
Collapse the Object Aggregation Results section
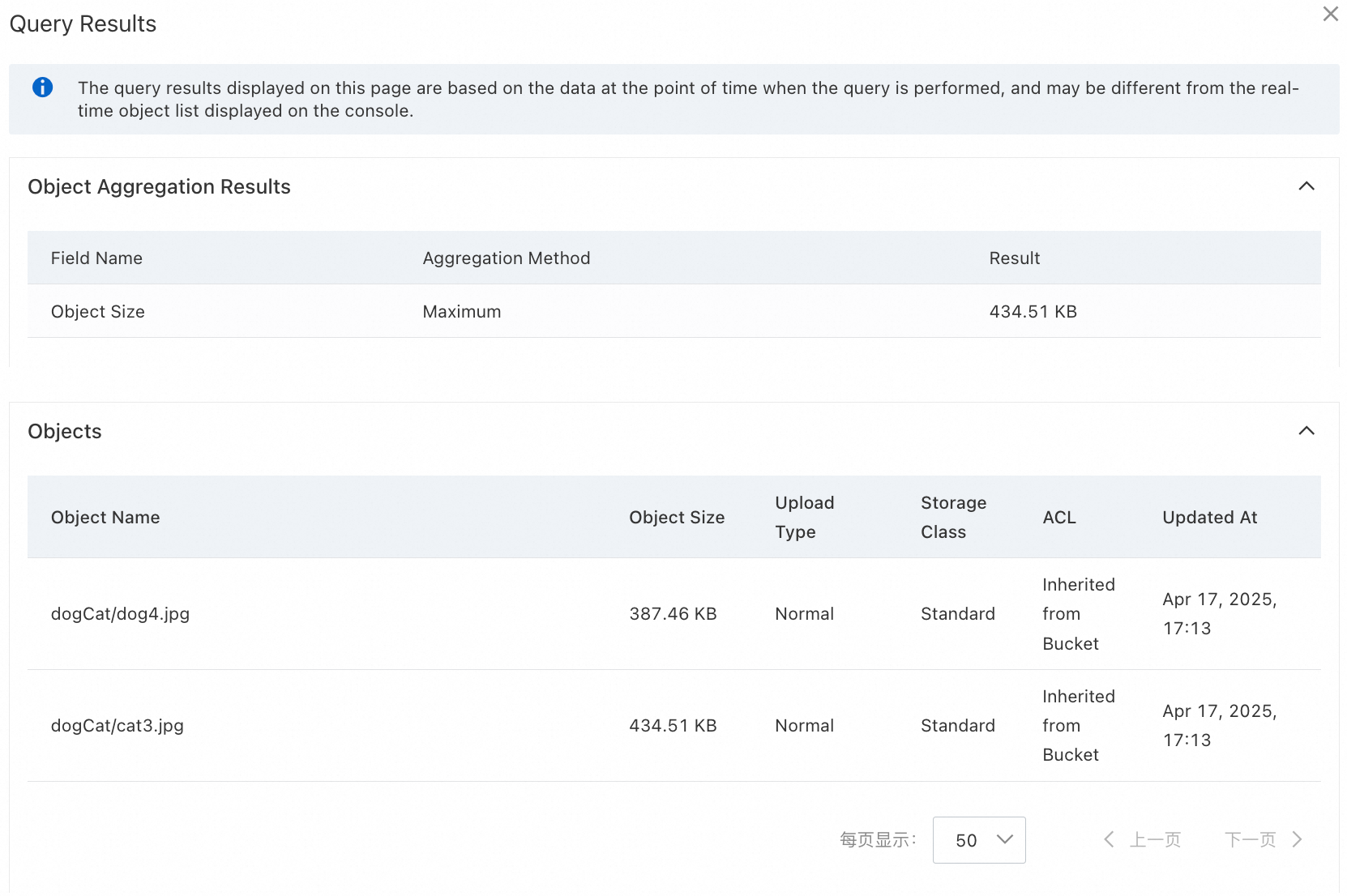click(1306, 186)
